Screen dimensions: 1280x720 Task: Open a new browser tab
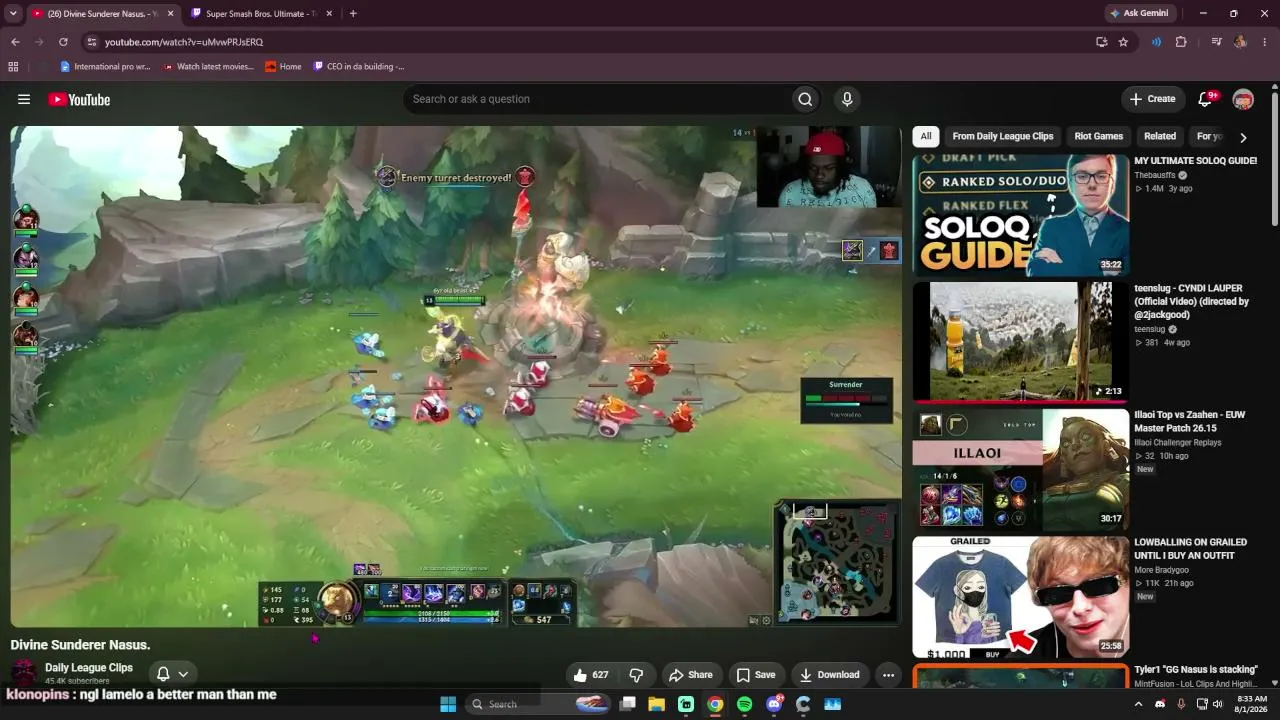(353, 14)
